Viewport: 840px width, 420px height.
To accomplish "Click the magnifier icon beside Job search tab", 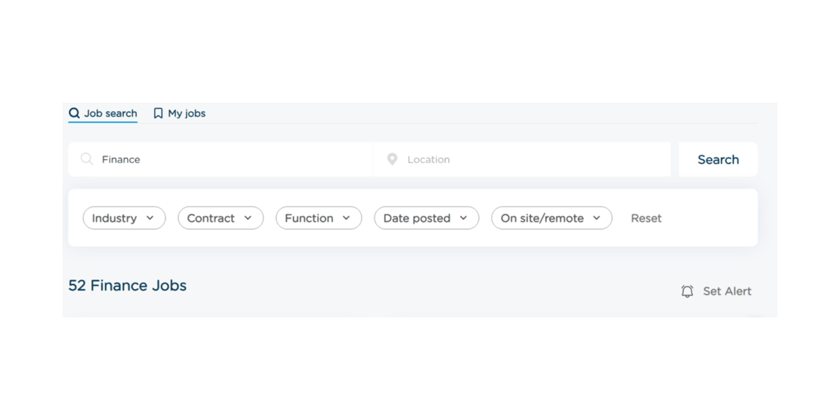I will click(74, 114).
